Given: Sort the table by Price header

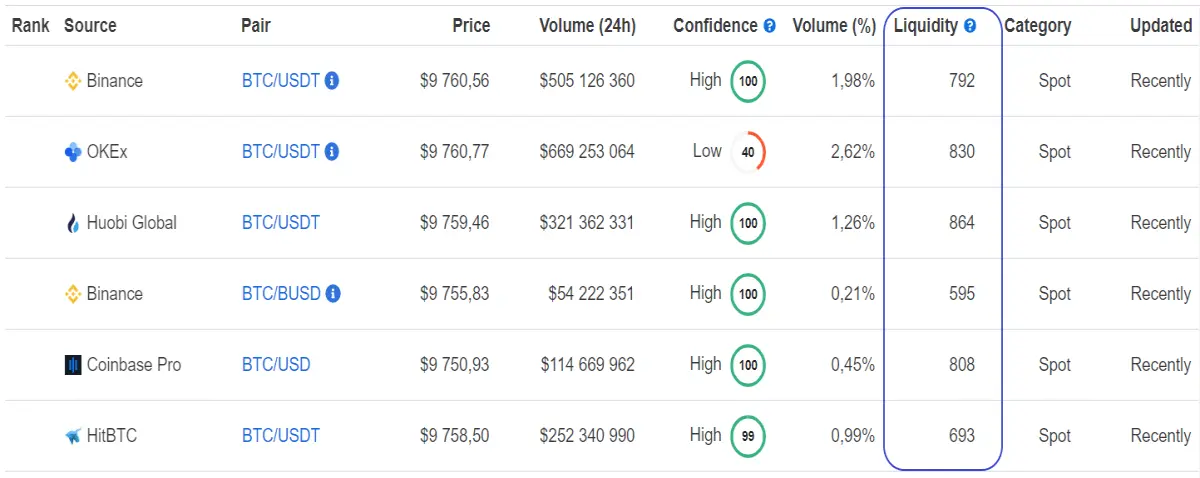Looking at the screenshot, I should 471,26.
